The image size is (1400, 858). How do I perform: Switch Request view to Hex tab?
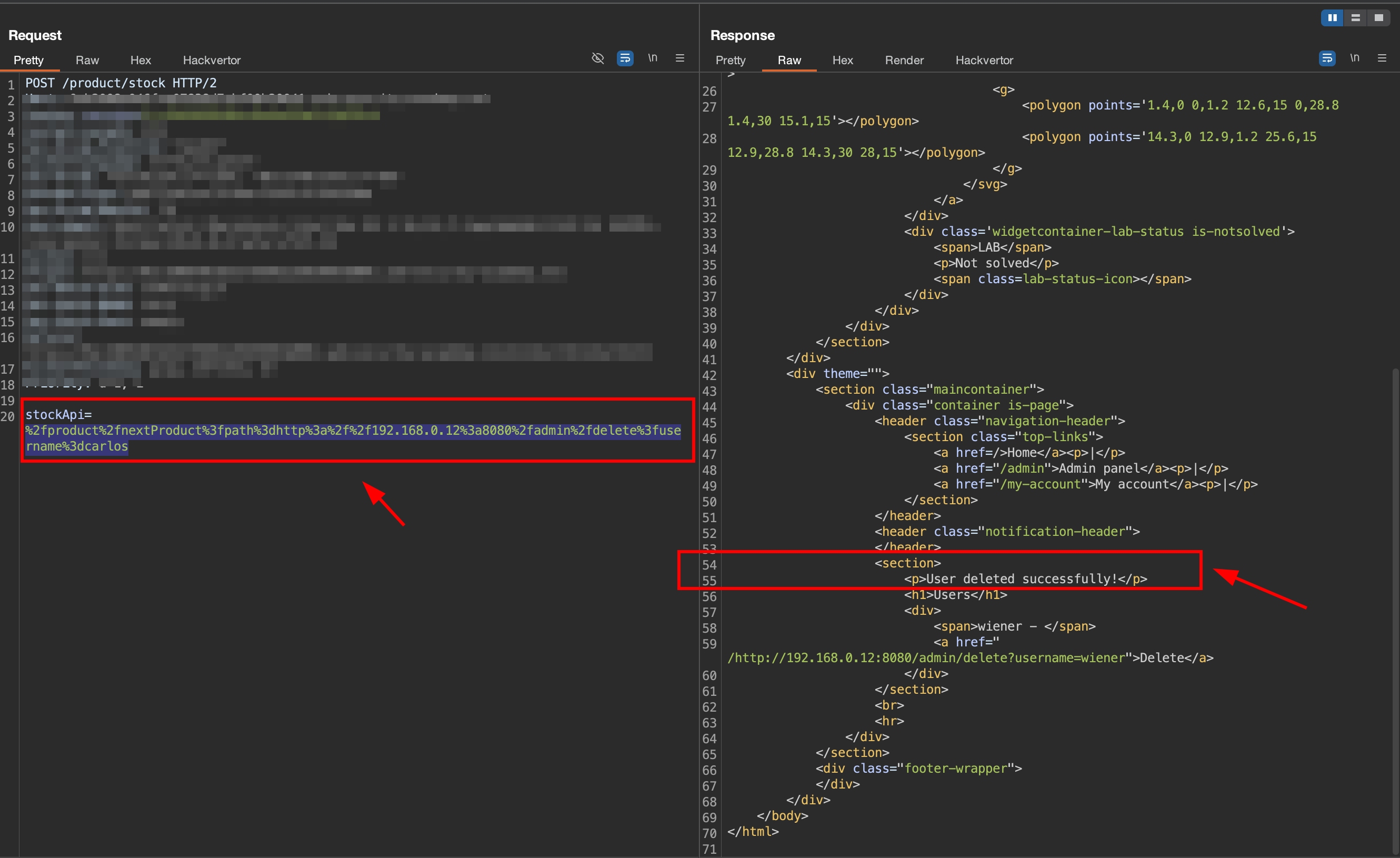(x=141, y=60)
